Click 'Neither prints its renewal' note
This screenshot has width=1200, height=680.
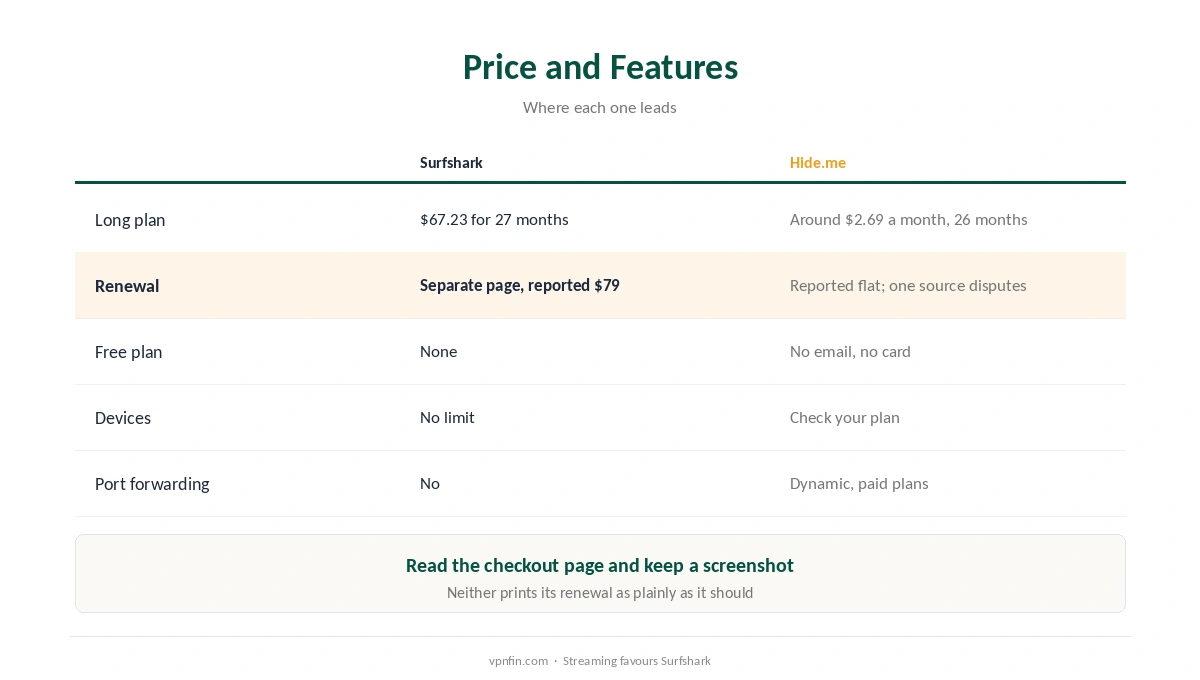click(600, 593)
